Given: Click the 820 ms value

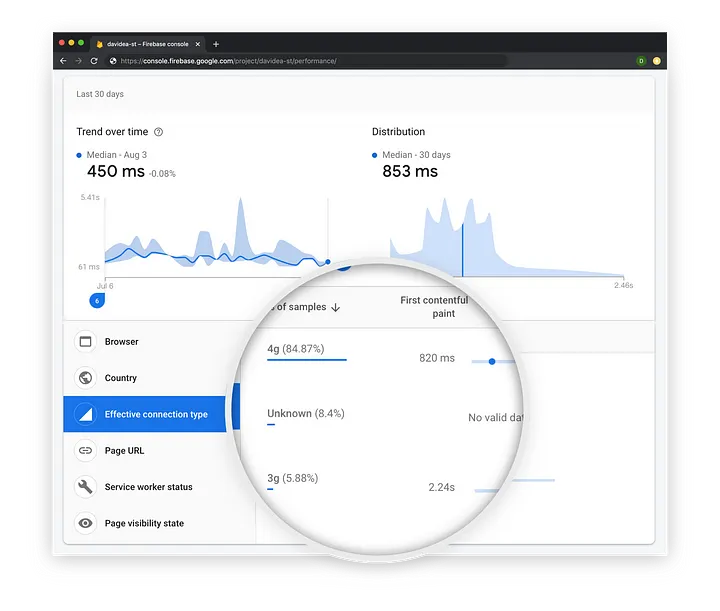Looking at the screenshot, I should (437, 358).
